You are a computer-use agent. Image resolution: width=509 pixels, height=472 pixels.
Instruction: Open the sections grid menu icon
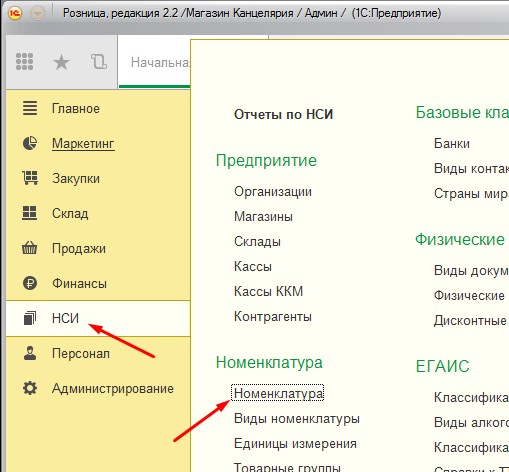[24, 62]
